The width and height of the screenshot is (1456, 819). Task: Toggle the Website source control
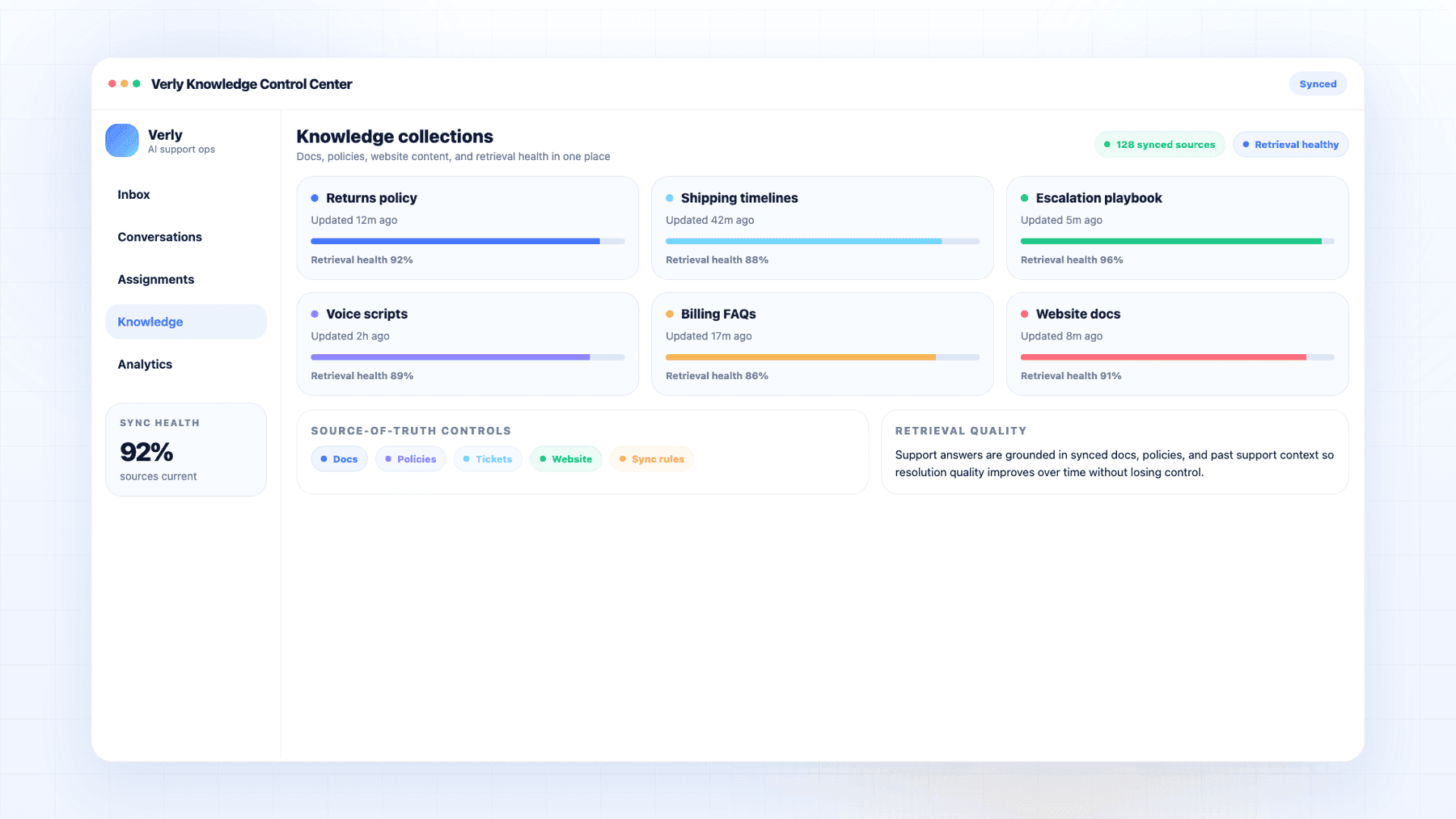coord(566,458)
